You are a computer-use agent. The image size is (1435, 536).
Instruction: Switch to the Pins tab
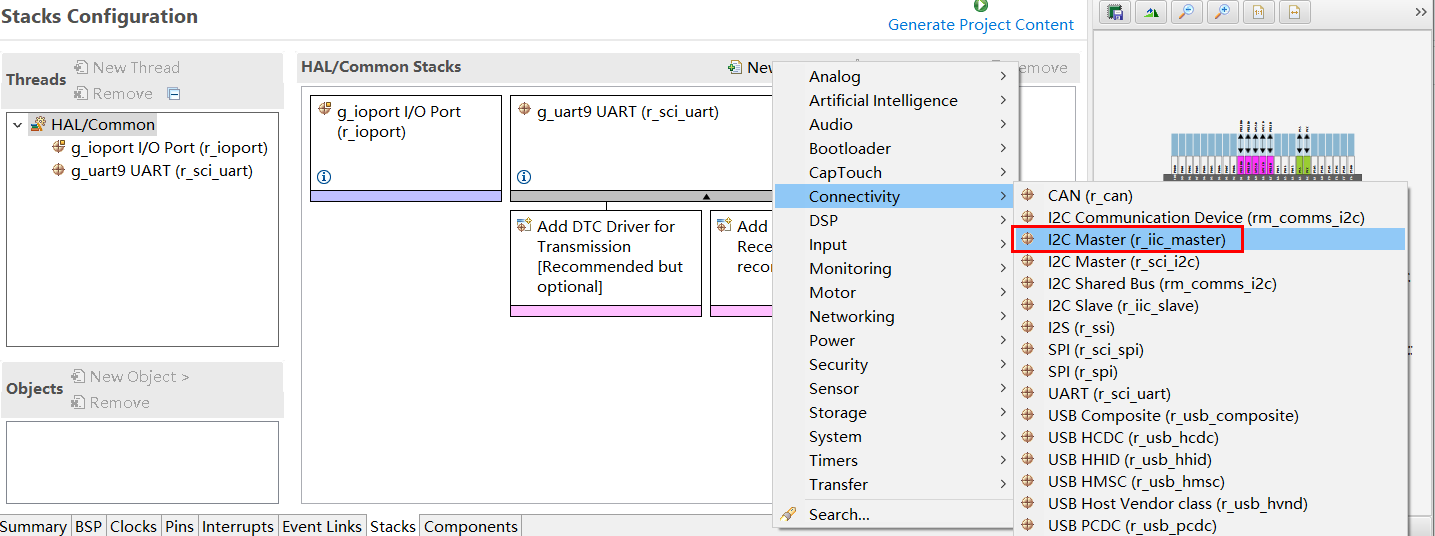179,526
